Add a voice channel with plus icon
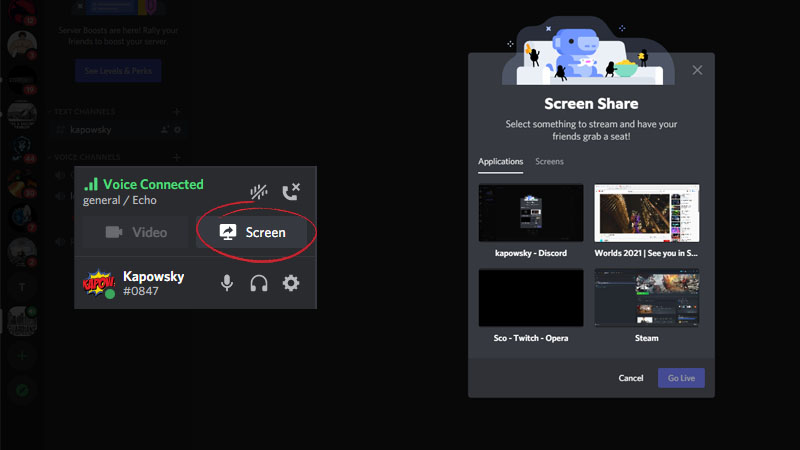Image resolution: width=800 pixels, height=450 pixels. (x=177, y=157)
